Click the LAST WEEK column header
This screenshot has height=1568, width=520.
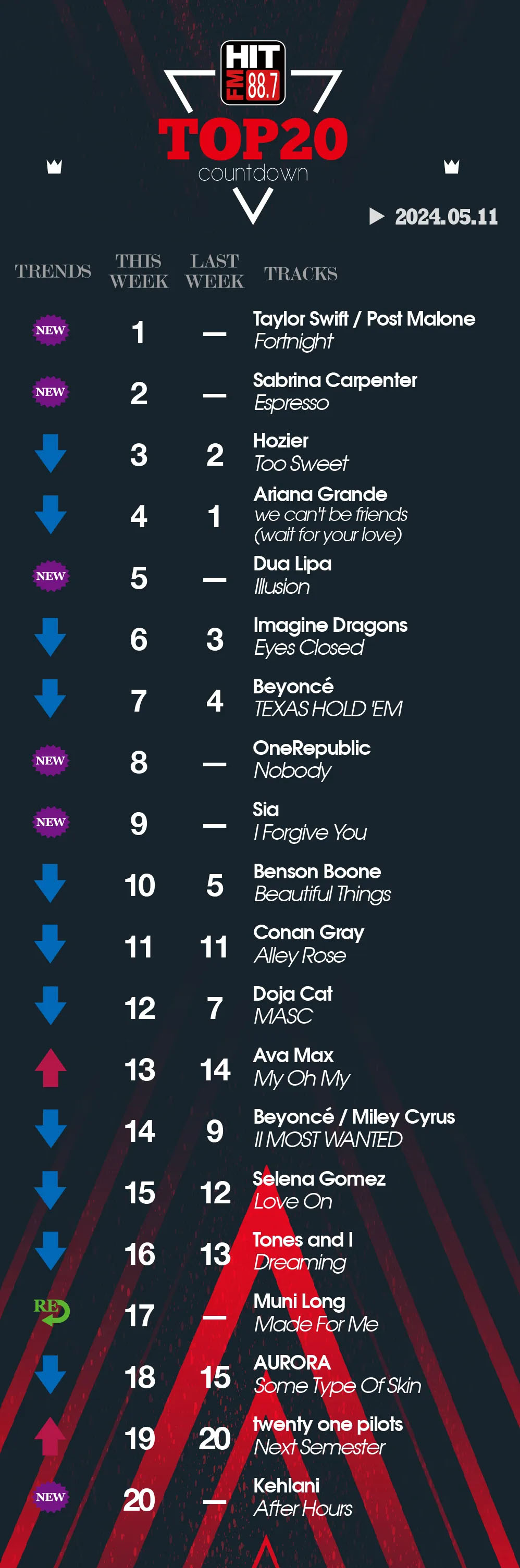click(x=214, y=271)
